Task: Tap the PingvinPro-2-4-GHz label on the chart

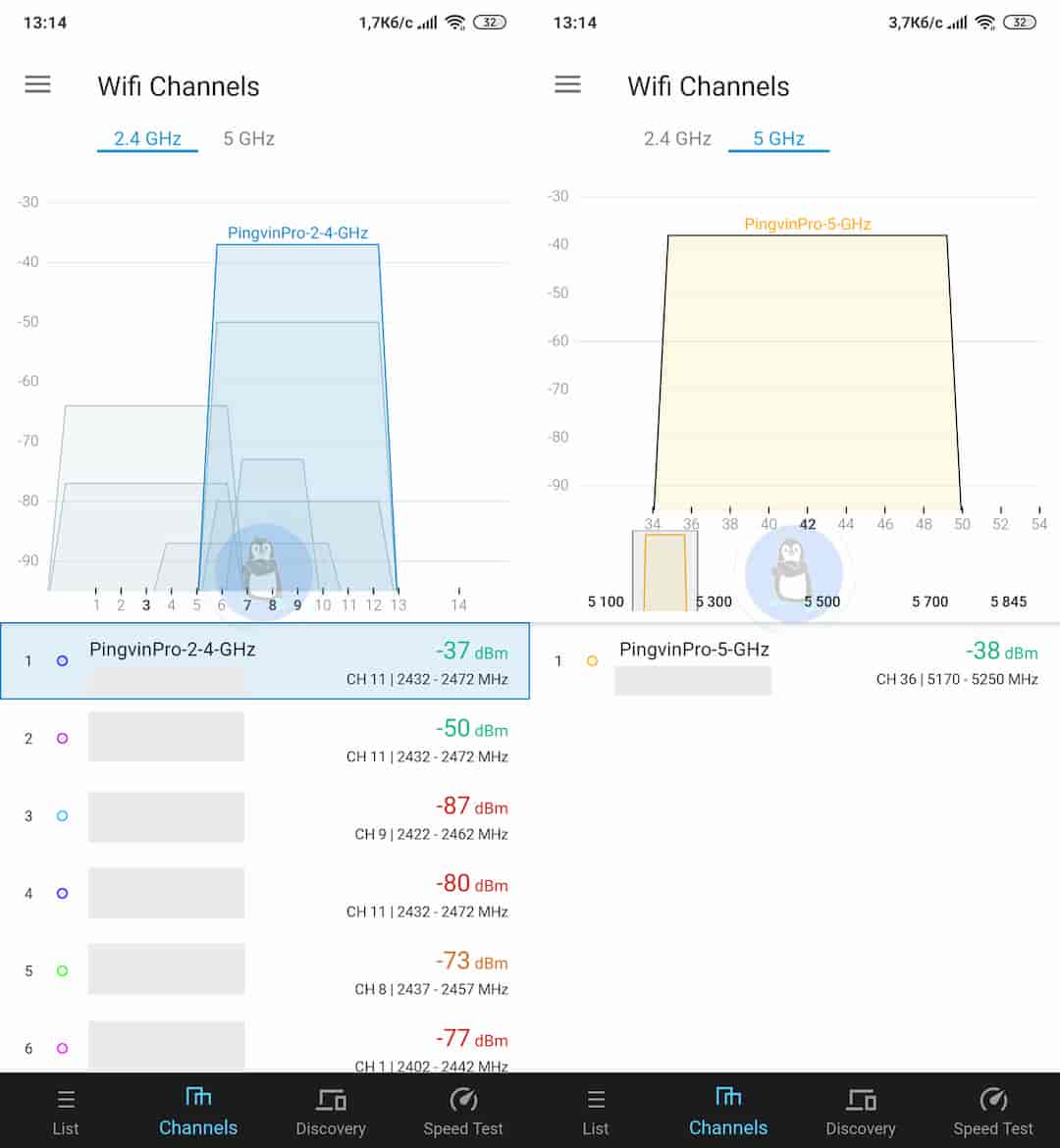Action: click(297, 233)
